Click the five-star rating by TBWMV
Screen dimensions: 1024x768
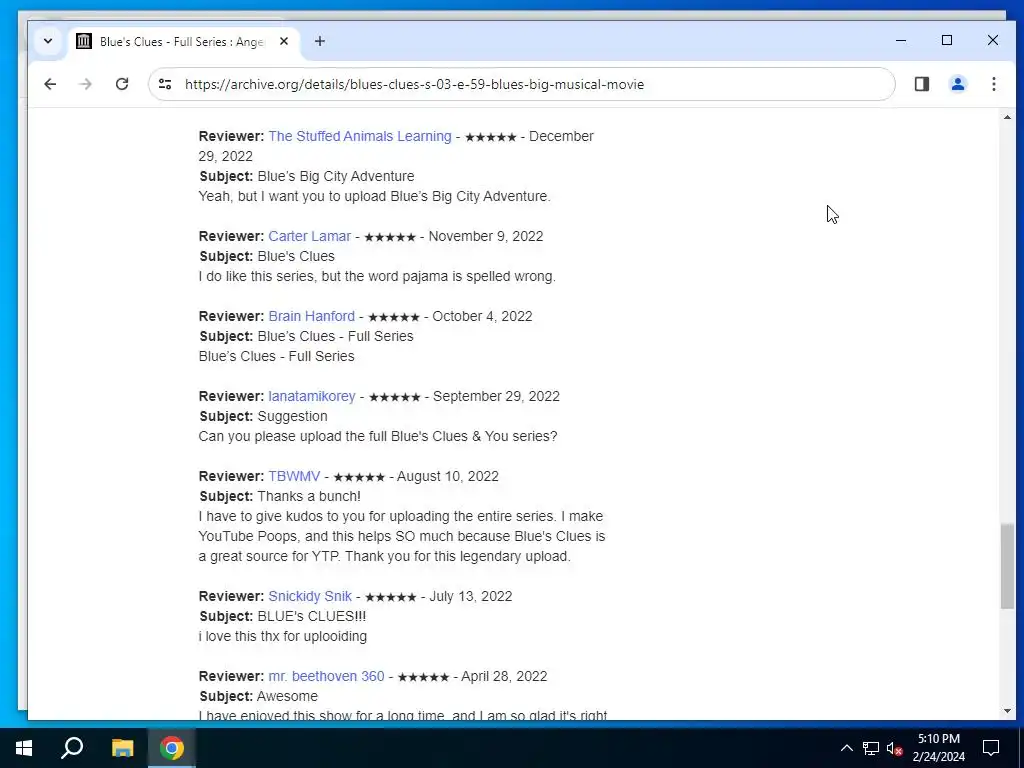359,477
